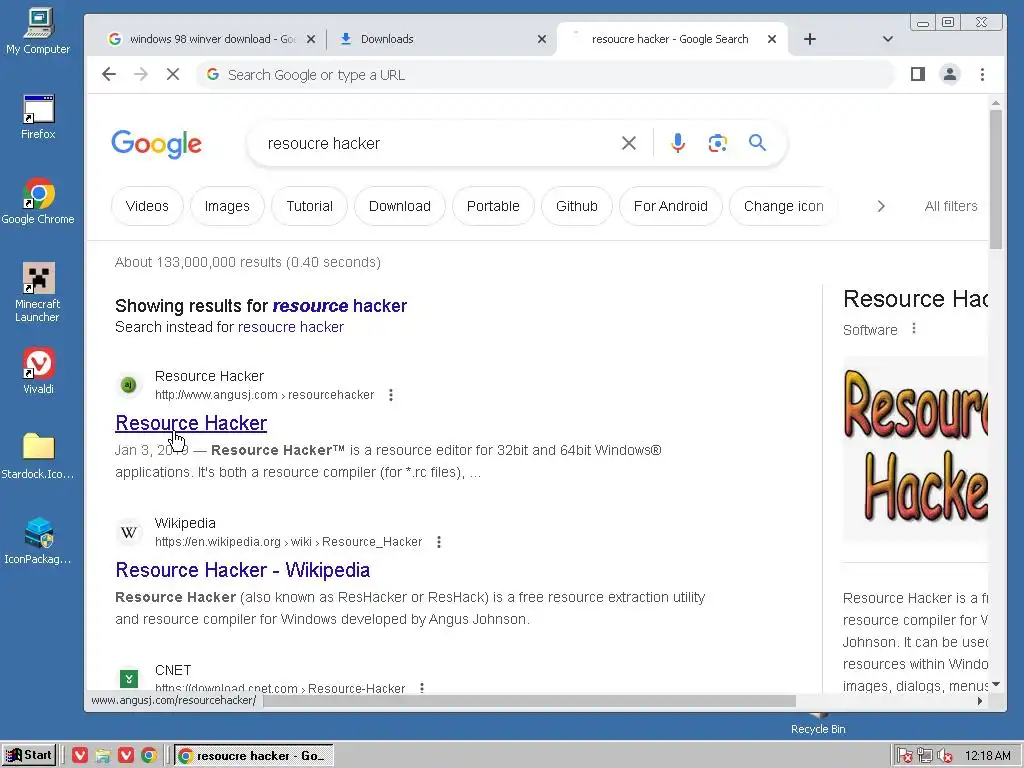Open the Resource Hacker - Wikipedia link
The height and width of the screenshot is (768, 1024).
pos(242,570)
